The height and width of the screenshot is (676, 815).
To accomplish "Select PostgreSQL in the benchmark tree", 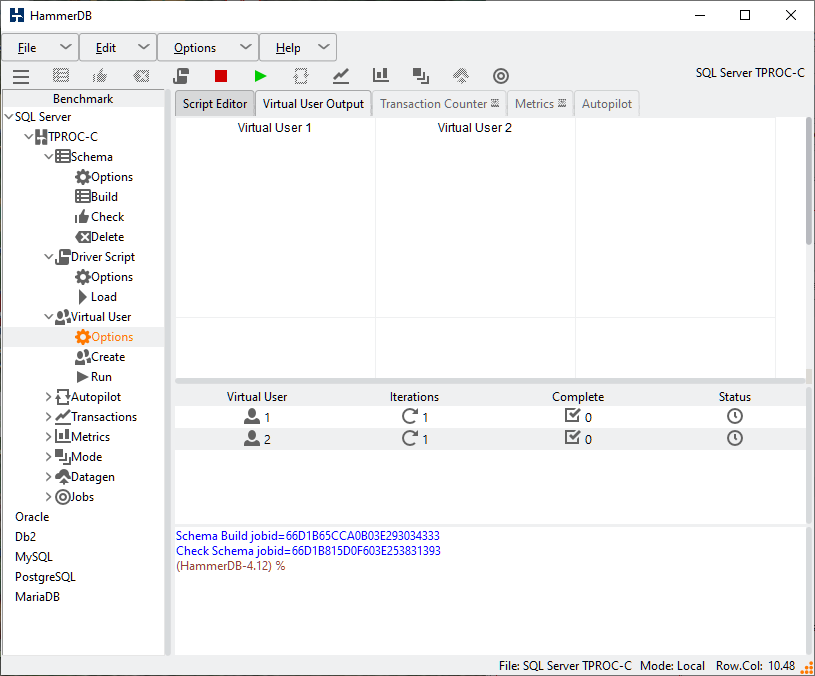I will point(45,577).
